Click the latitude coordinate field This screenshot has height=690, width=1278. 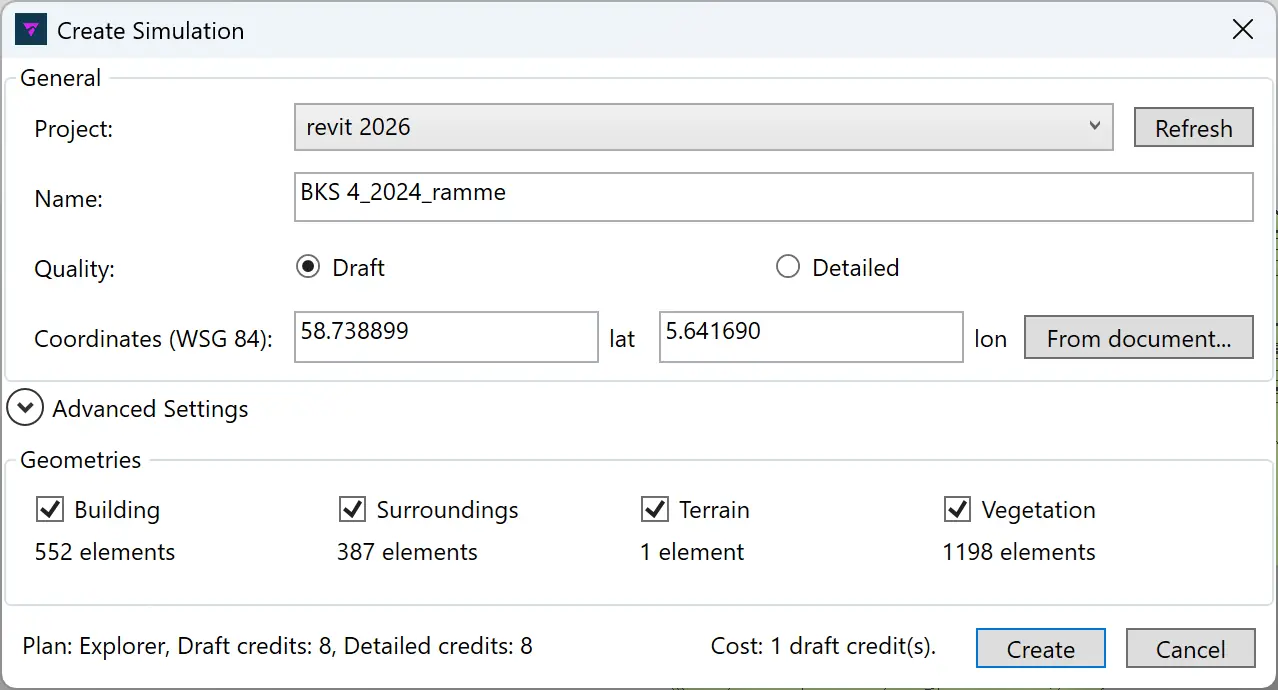[446, 337]
